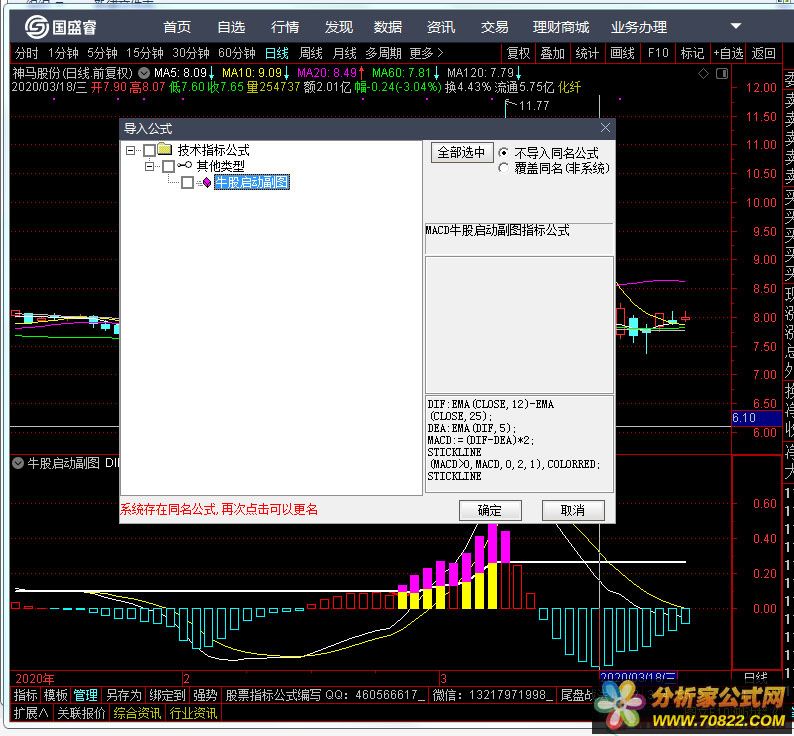
Task: Click the 其他类型 node connector icon
Action: pos(185,165)
